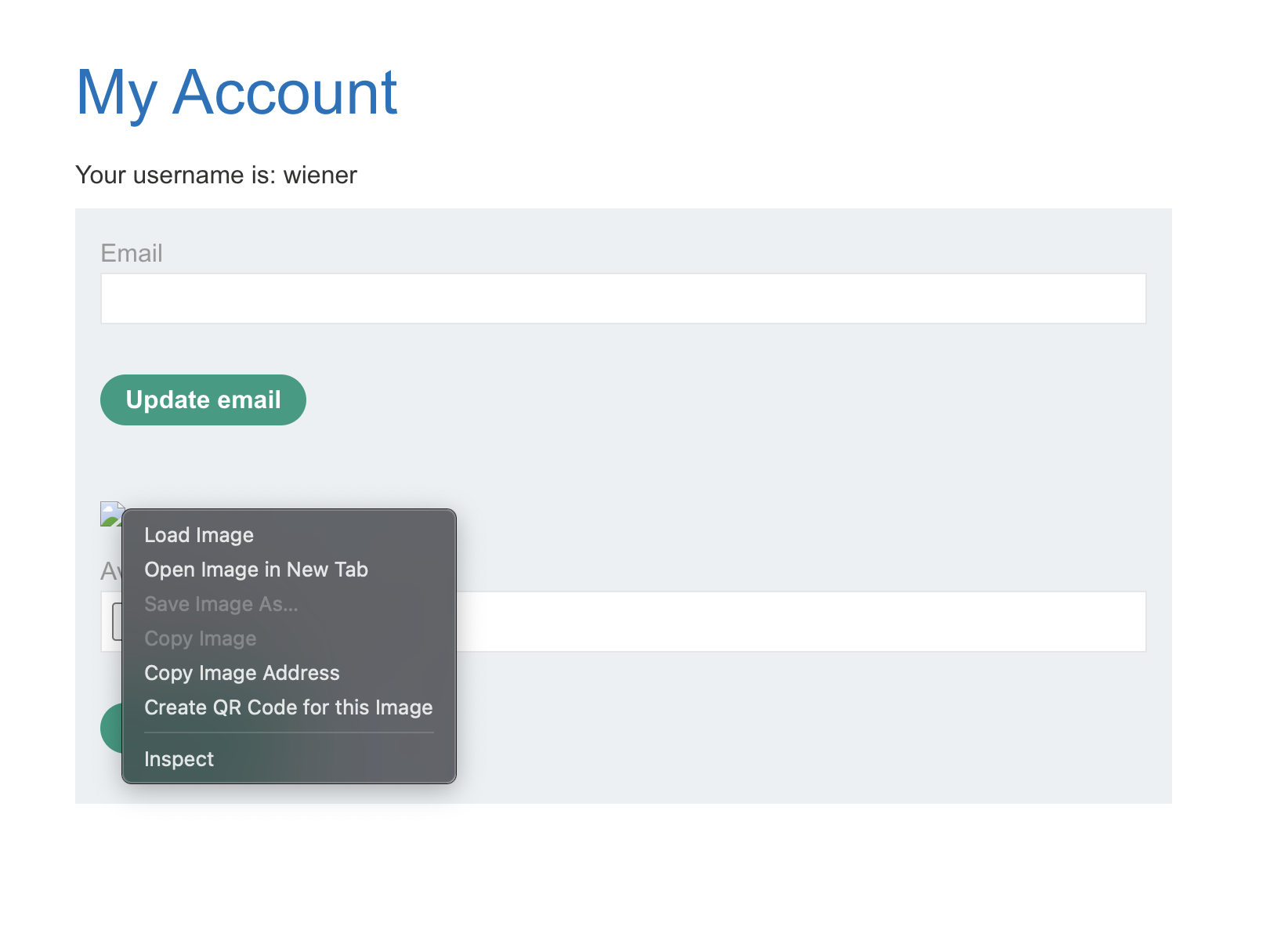The height and width of the screenshot is (926, 1288).
Task: Select Load Image from context menu
Action: click(199, 535)
